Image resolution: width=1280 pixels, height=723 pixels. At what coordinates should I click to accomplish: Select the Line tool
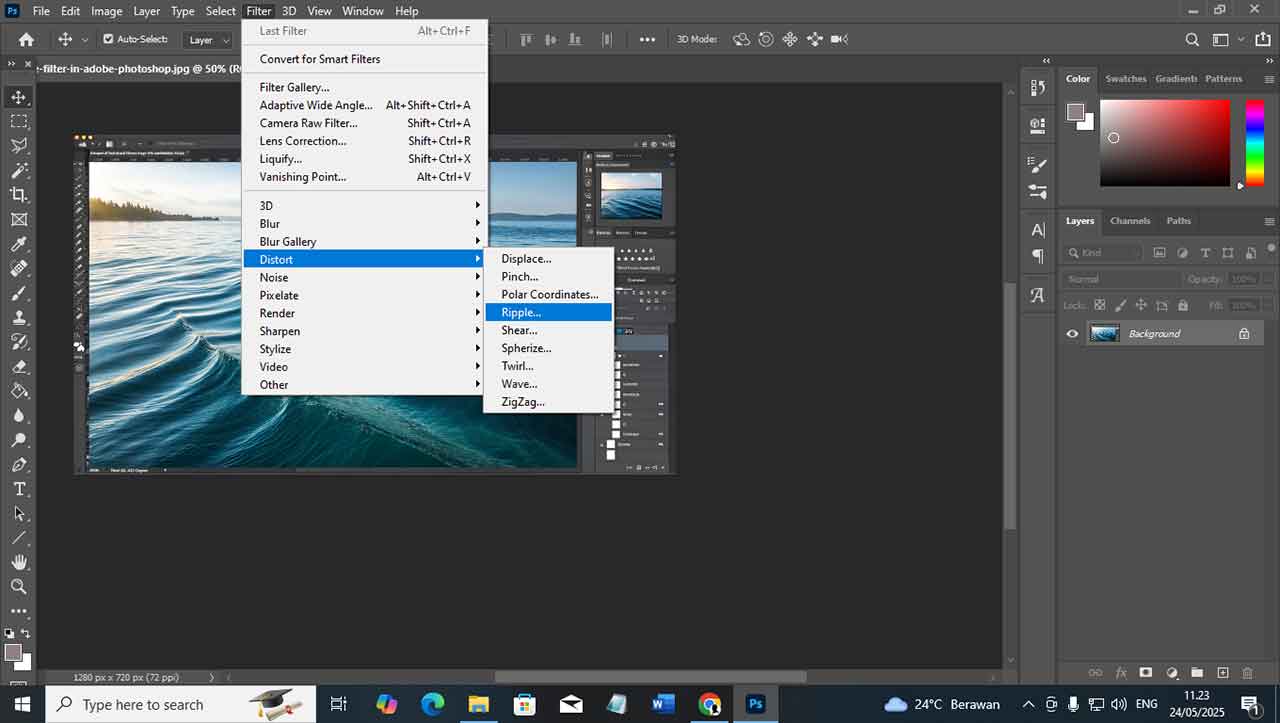18,538
